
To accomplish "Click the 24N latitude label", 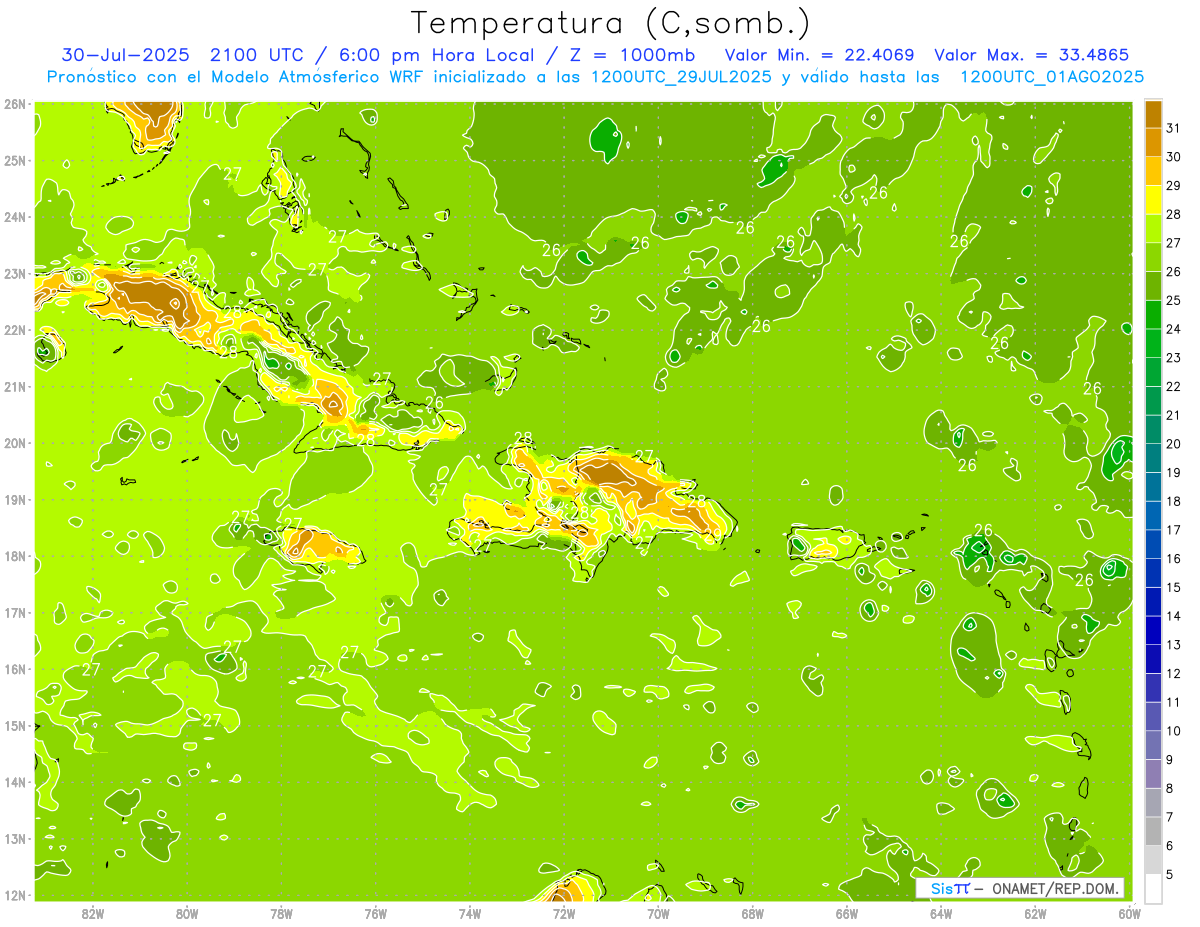I will pos(15,217).
